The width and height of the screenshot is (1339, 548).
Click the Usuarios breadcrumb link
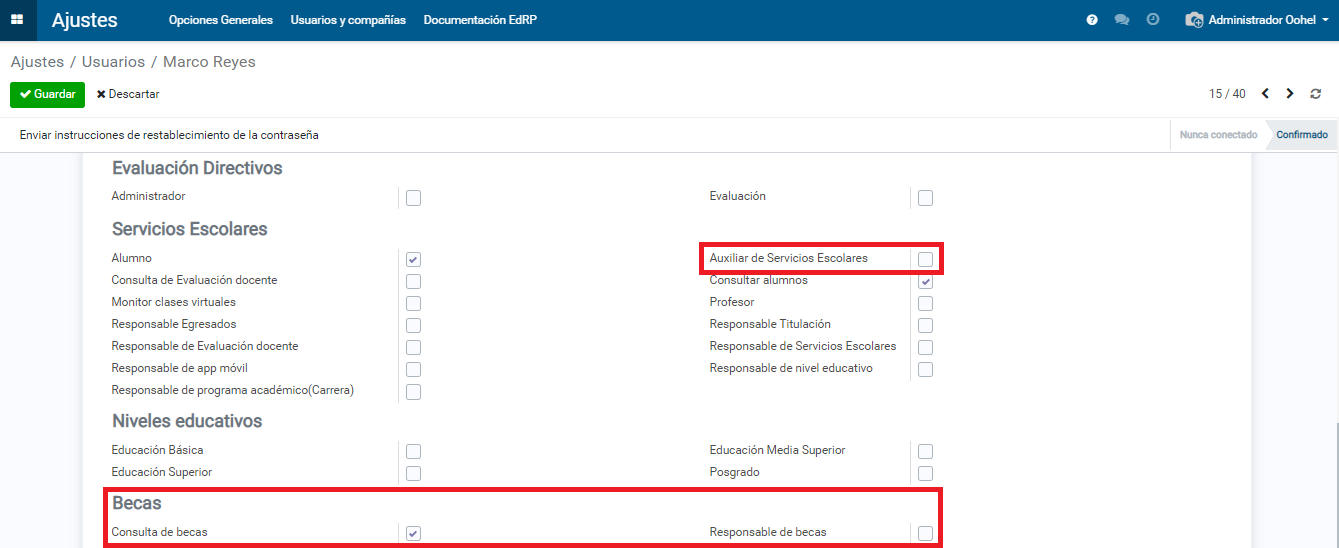[x=113, y=62]
